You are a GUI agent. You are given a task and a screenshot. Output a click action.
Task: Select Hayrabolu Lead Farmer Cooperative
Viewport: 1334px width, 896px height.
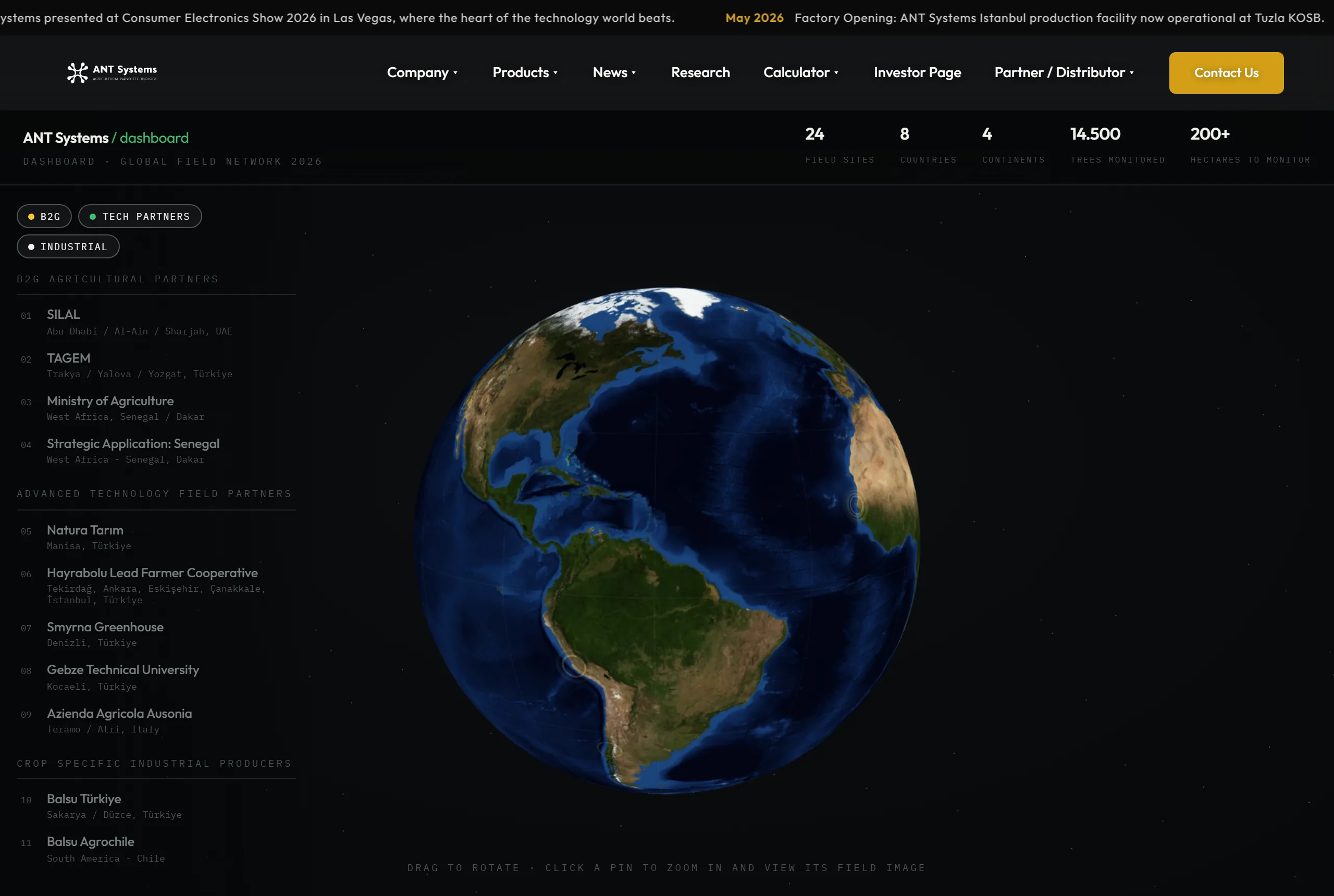click(156, 585)
